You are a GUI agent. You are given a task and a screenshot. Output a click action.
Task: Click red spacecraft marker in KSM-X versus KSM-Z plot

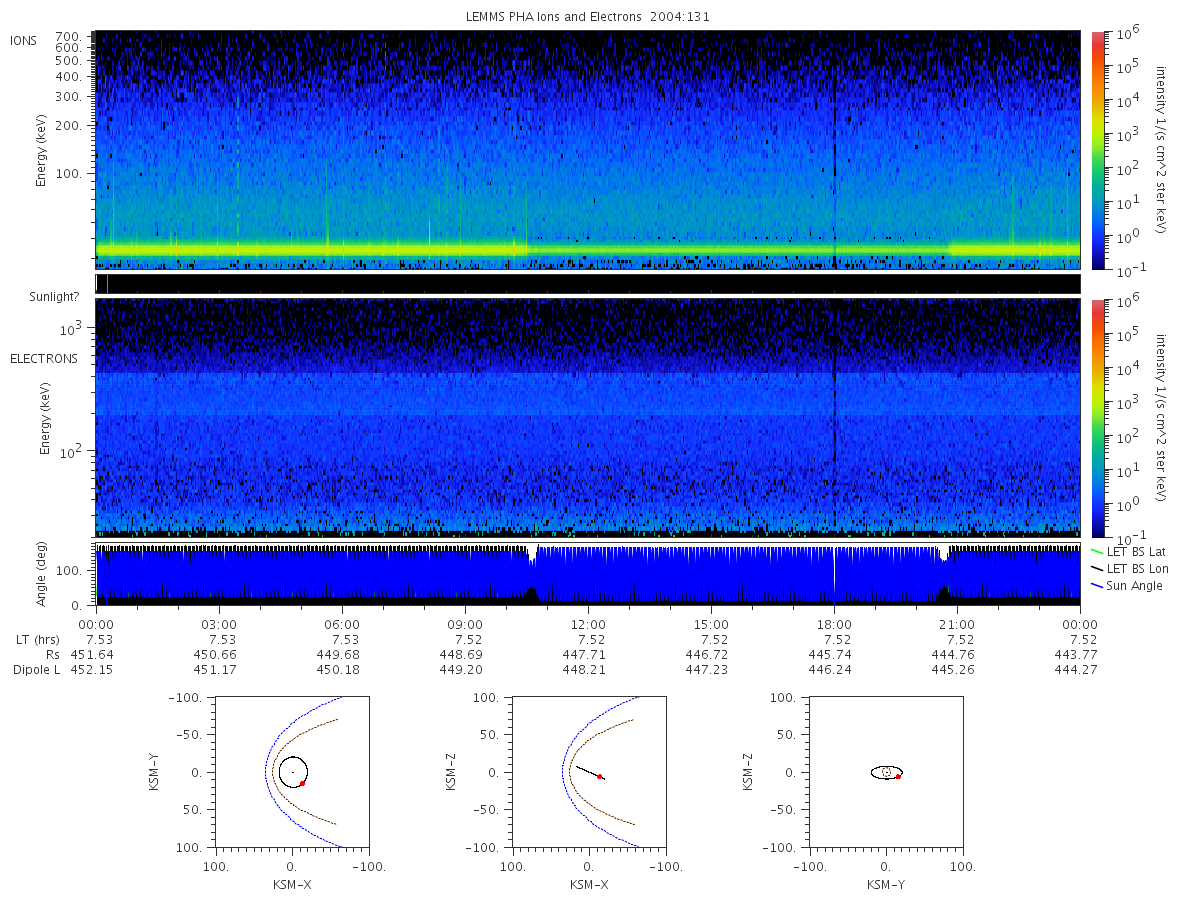pyautogui.click(x=600, y=776)
